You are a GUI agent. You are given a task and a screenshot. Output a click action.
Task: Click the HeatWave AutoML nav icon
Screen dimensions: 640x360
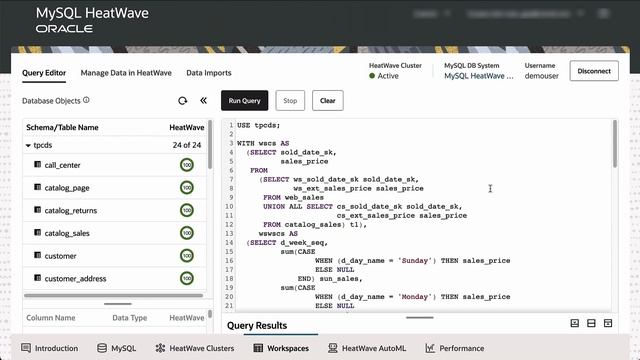333,348
